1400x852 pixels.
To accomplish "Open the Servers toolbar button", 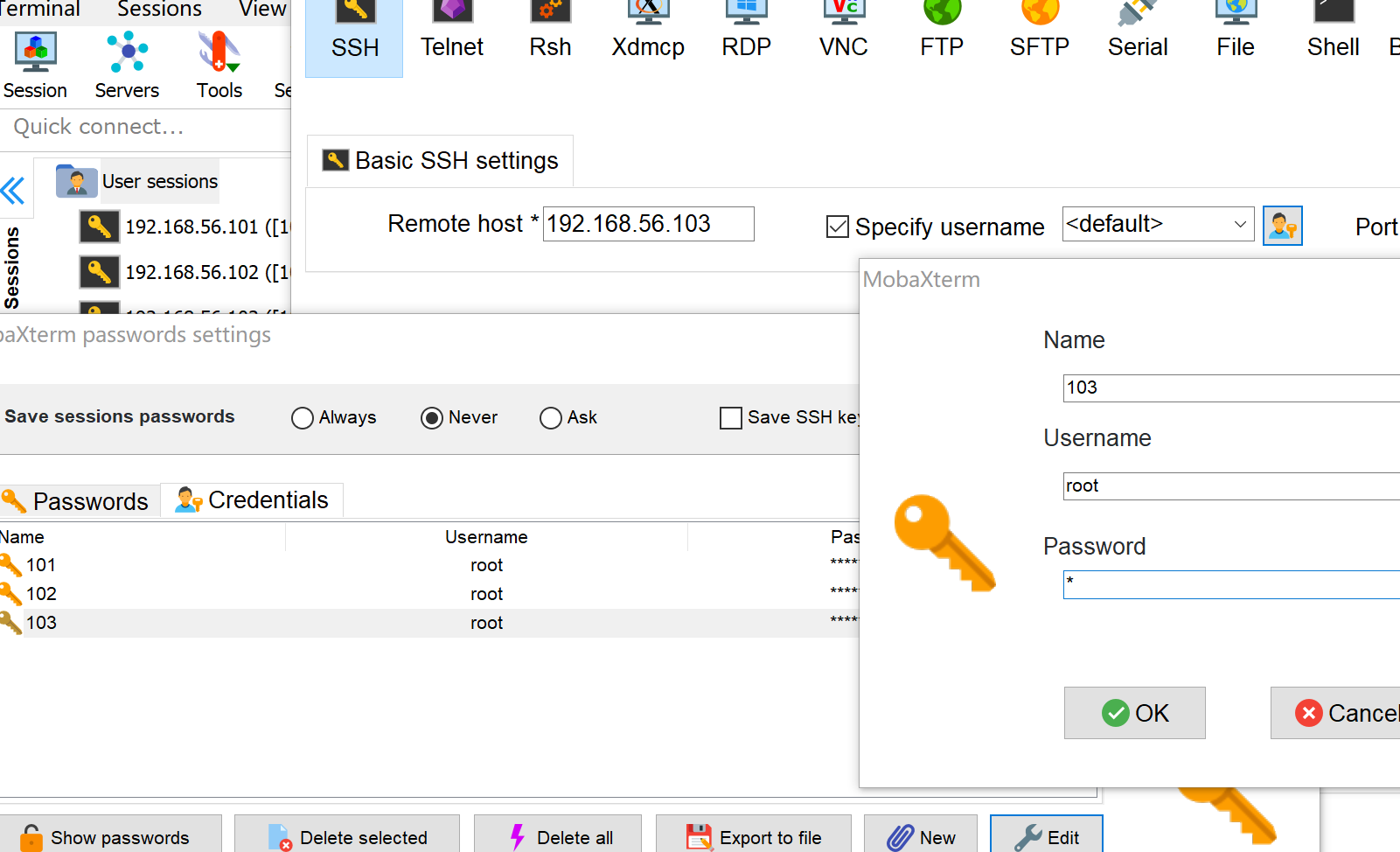I will coord(127,66).
